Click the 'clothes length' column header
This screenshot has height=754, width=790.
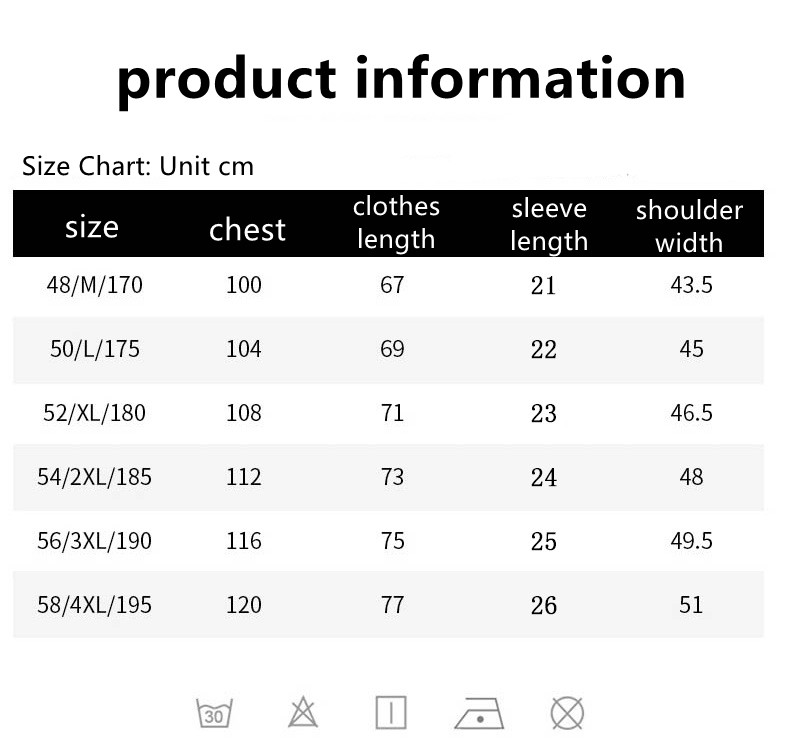(x=396, y=223)
